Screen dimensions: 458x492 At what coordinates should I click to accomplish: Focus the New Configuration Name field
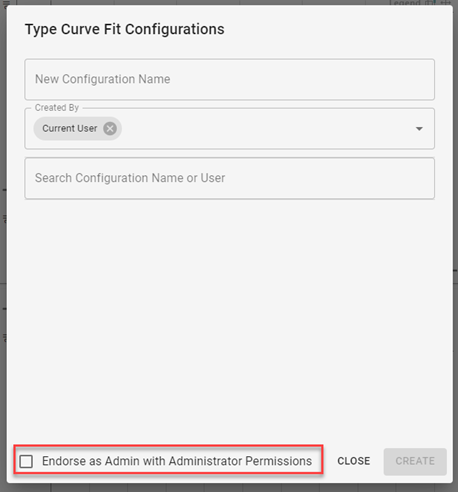pyautogui.click(x=229, y=79)
